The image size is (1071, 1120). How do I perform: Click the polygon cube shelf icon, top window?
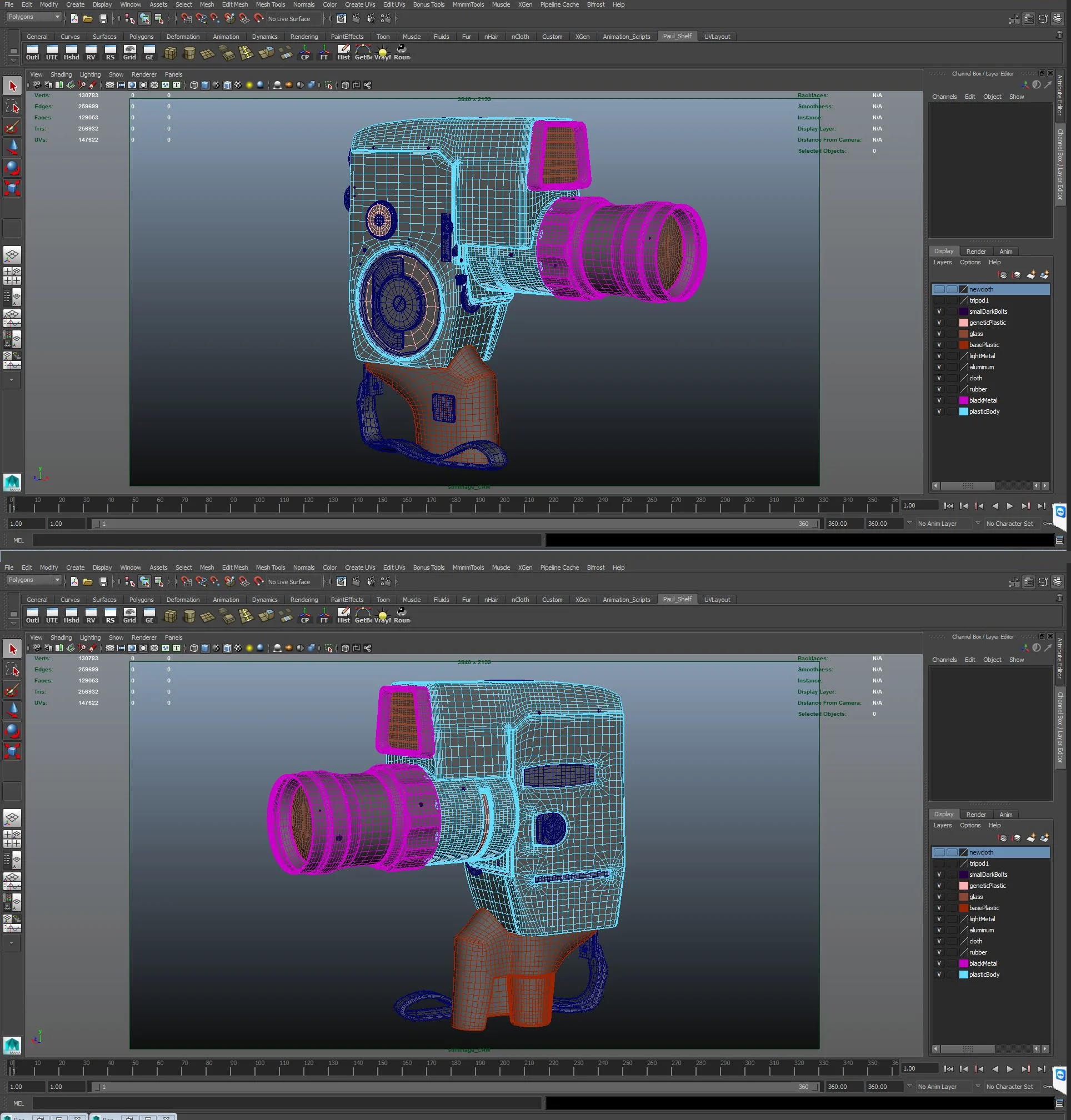(x=170, y=54)
